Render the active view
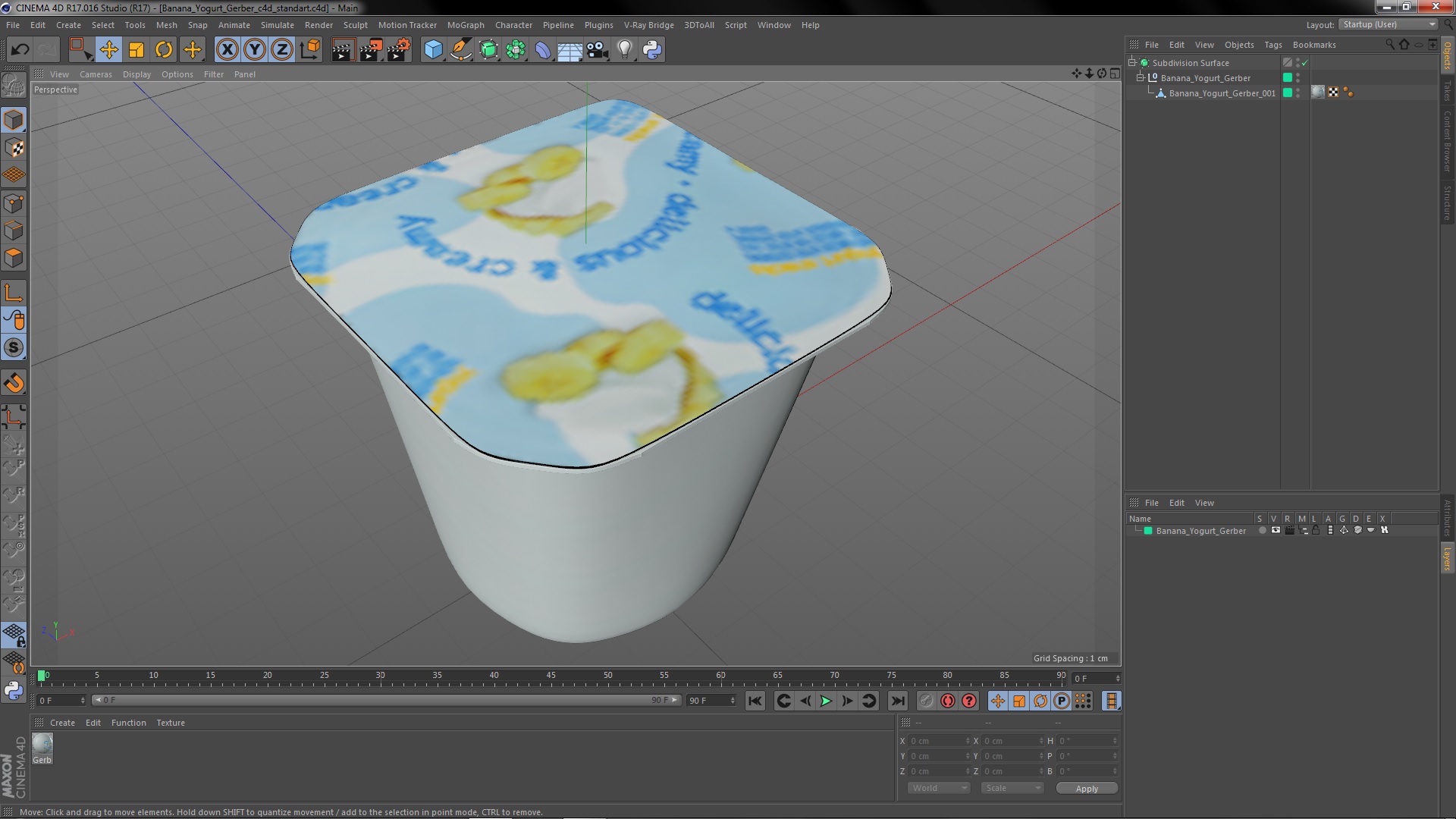 pos(343,50)
